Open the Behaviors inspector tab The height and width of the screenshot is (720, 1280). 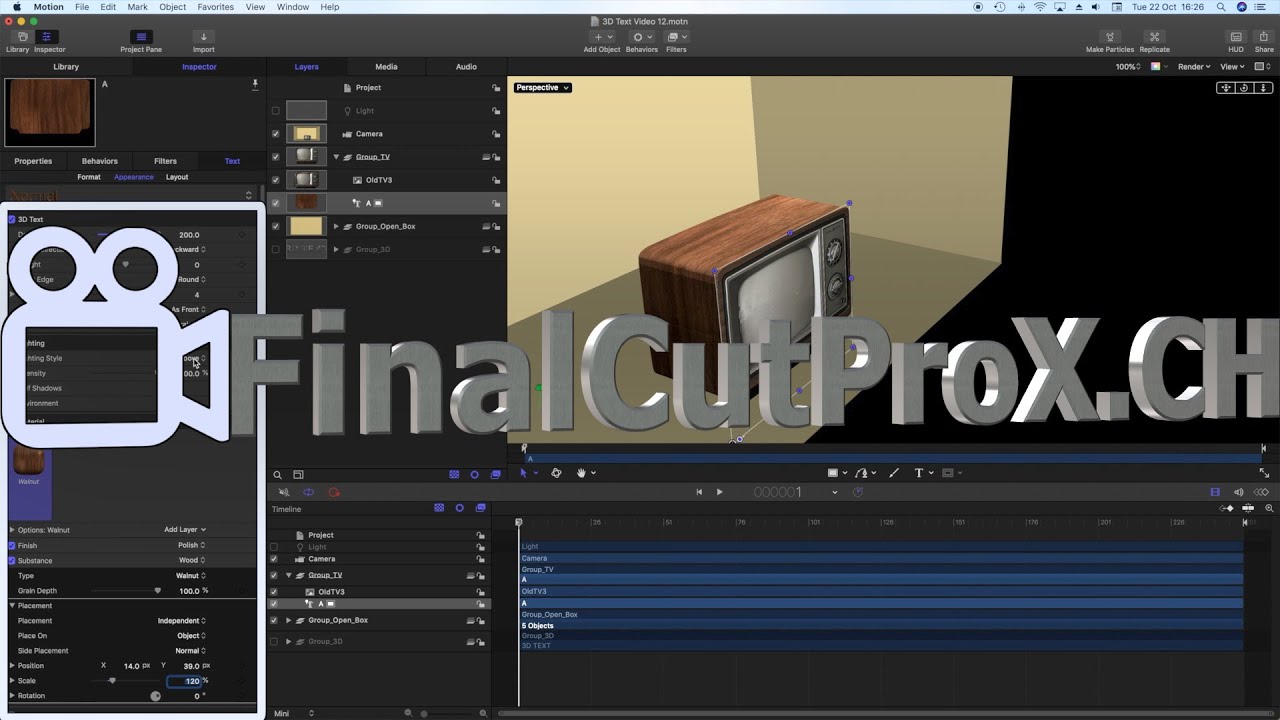point(99,161)
